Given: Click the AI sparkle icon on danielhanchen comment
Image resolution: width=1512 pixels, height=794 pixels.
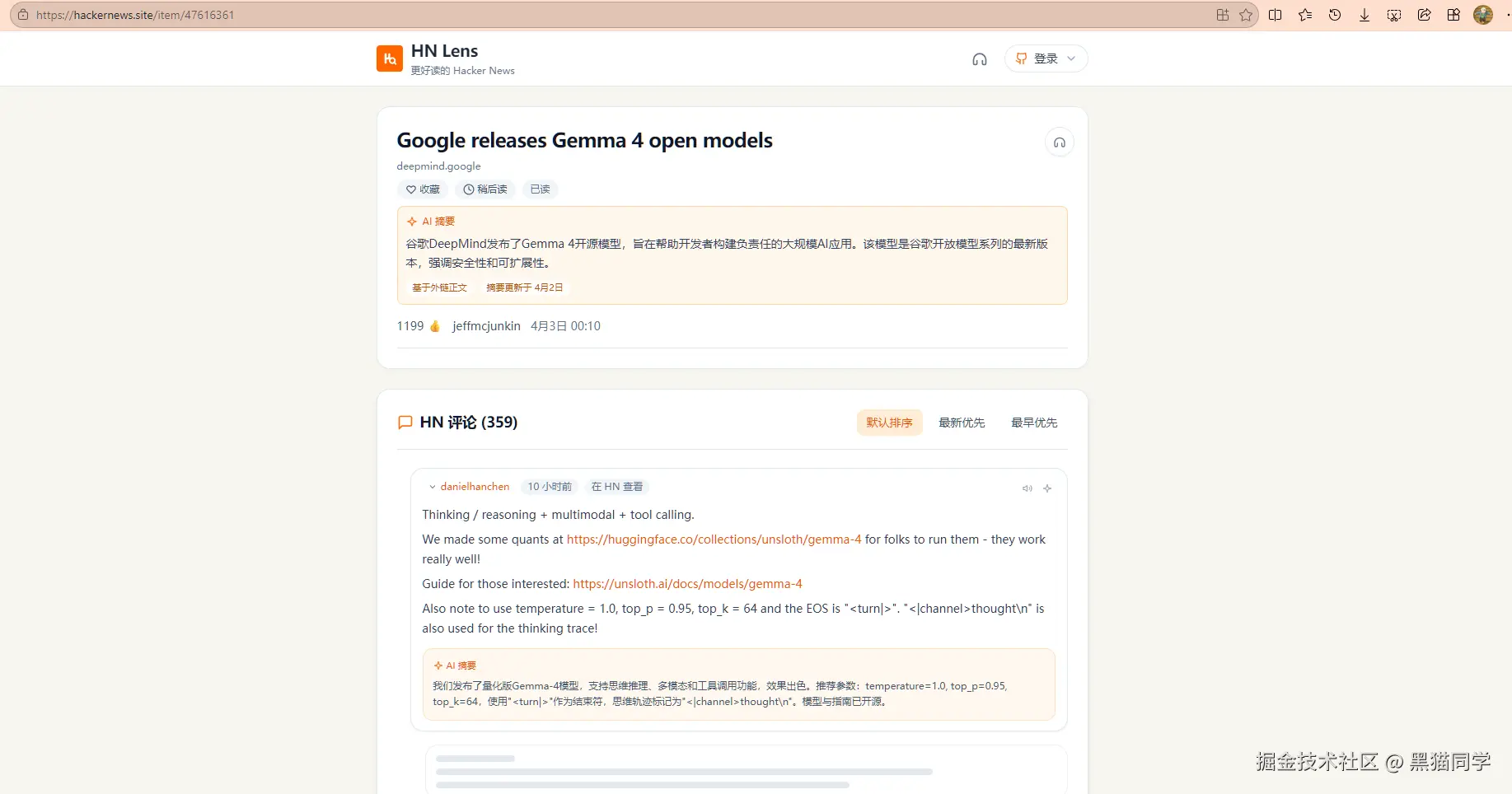Looking at the screenshot, I should coord(1047,488).
